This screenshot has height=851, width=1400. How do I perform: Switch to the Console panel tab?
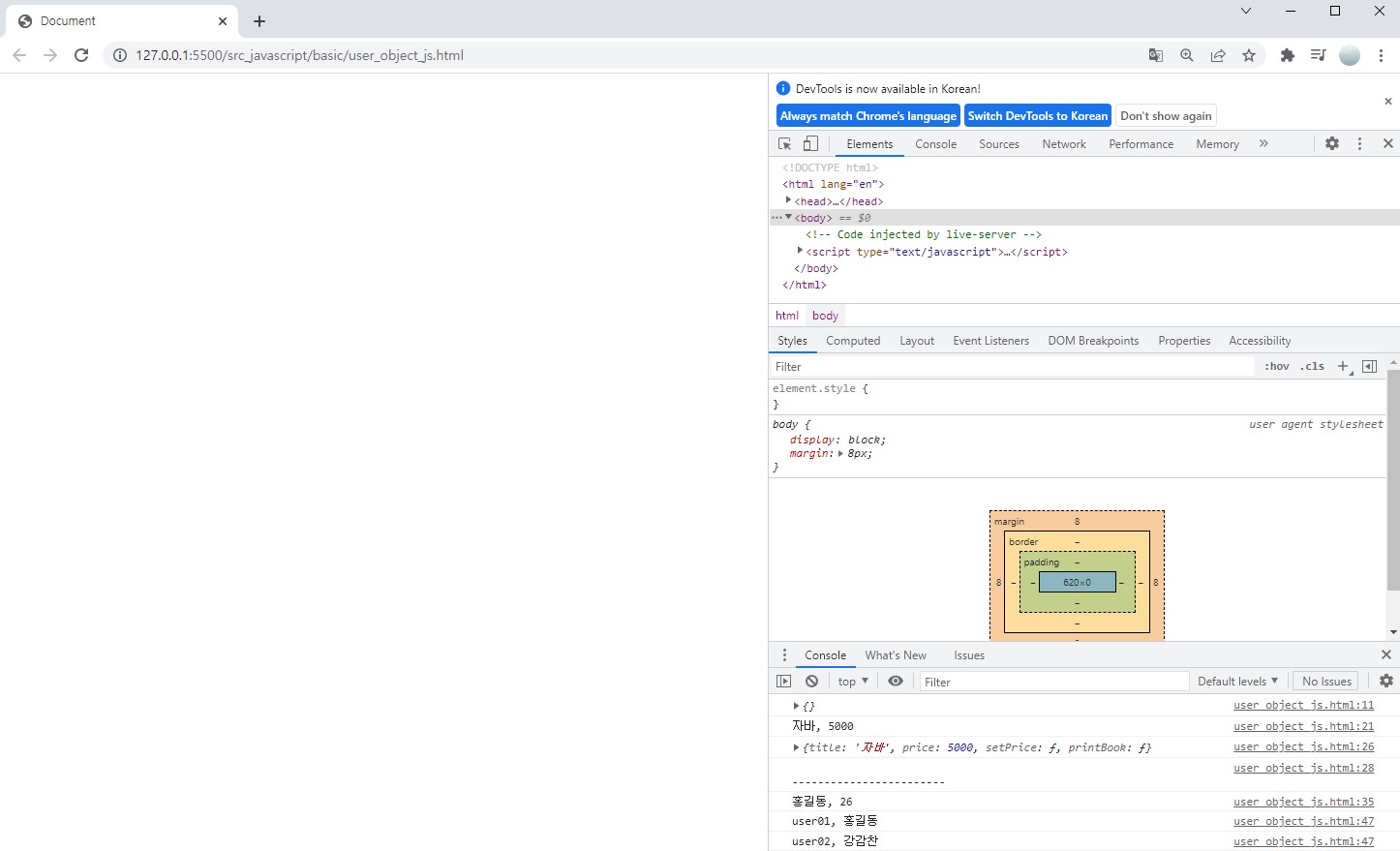(x=936, y=144)
